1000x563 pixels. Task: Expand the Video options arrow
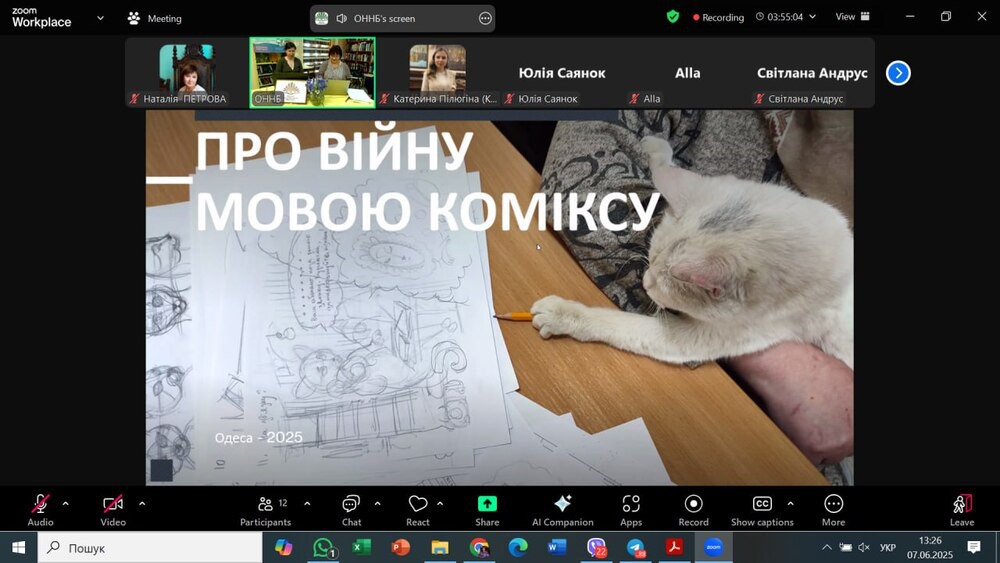142,503
